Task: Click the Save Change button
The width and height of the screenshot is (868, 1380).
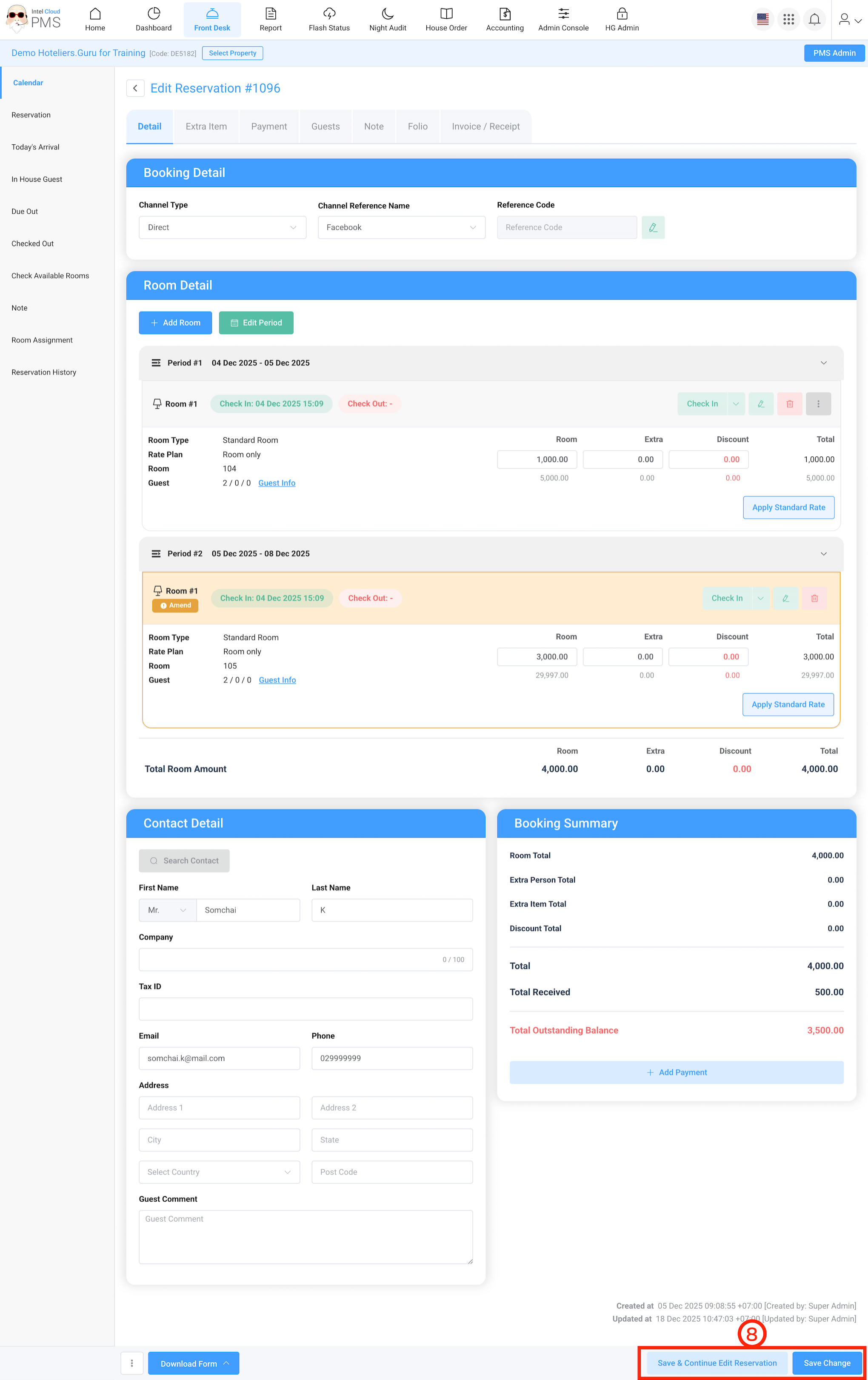Action: (x=827, y=1363)
